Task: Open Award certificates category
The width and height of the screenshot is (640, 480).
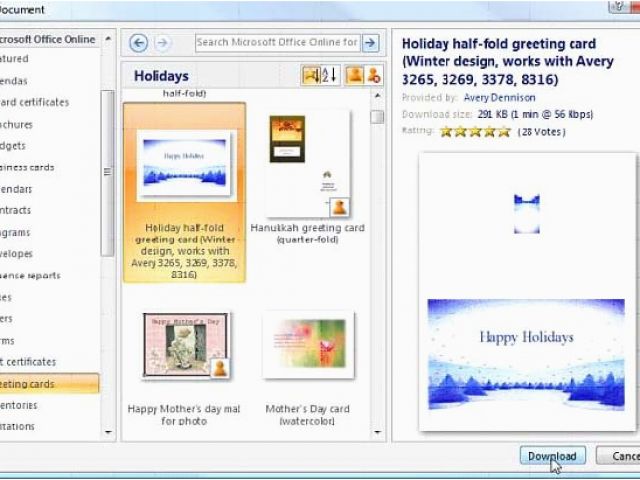Action: pos(34,102)
